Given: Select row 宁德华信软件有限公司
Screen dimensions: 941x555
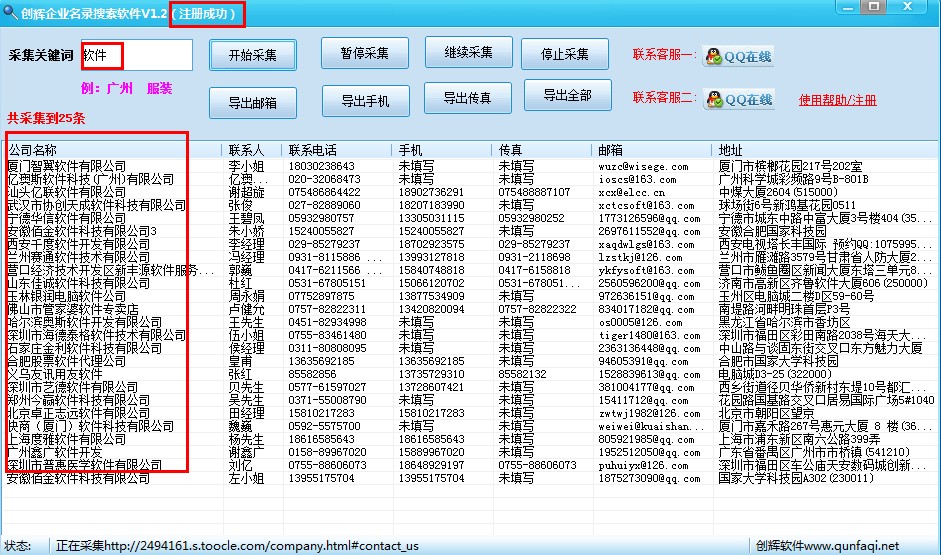Looking at the screenshot, I should [471, 218].
